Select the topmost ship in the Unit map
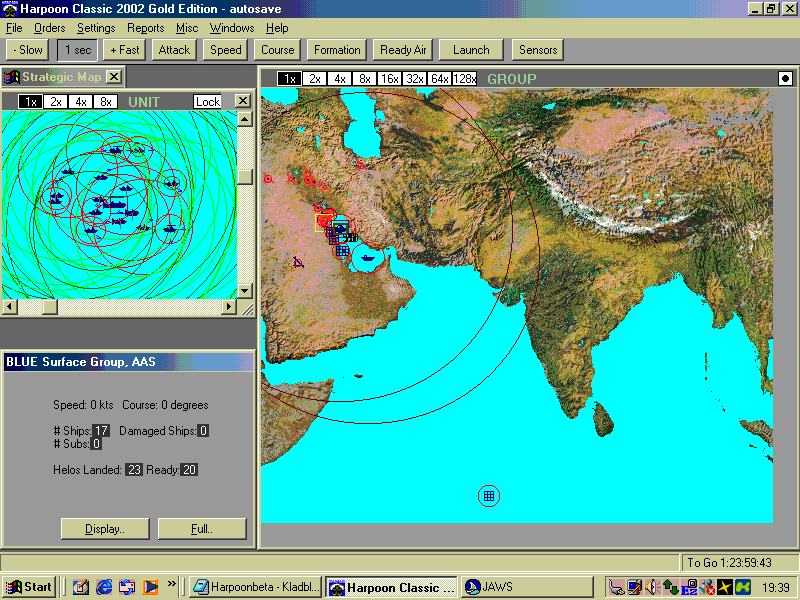This screenshot has width=800, height=600. (116, 150)
